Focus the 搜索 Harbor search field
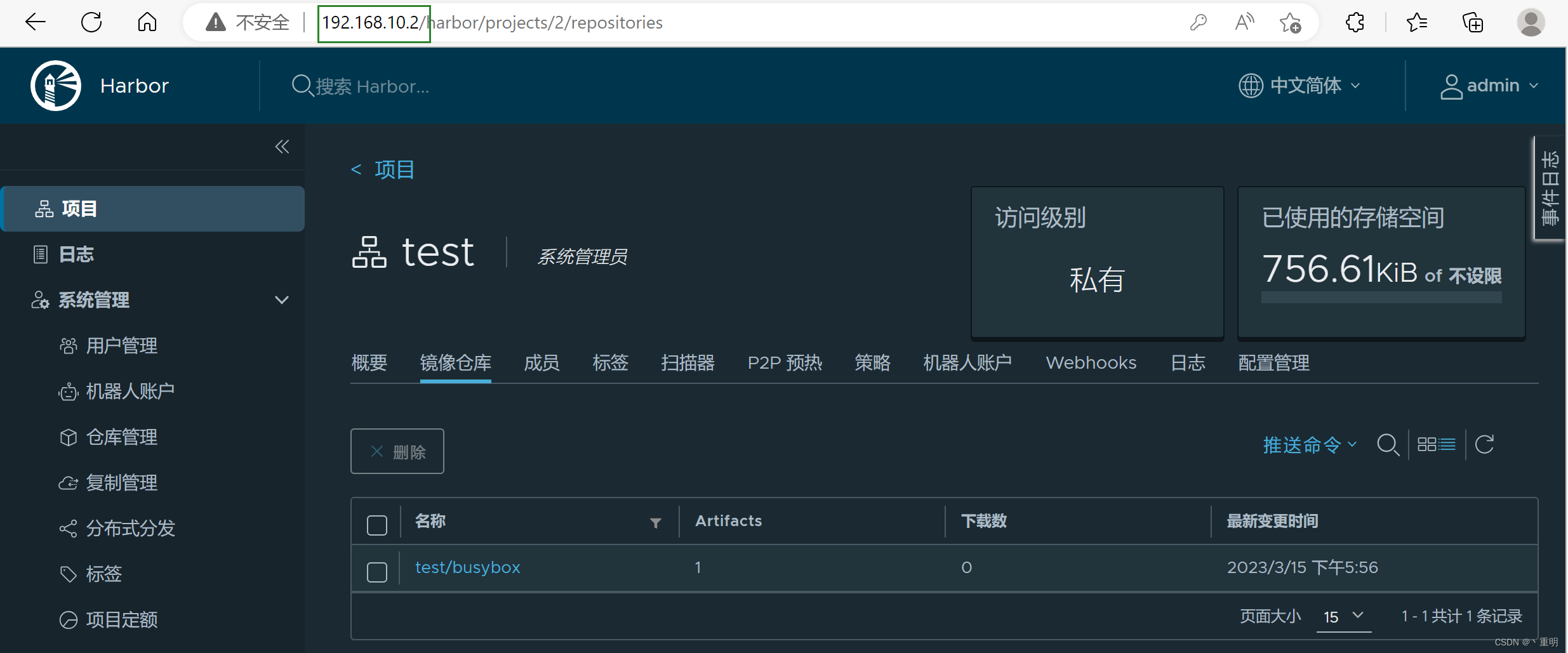The width and height of the screenshot is (1568, 653). tap(373, 86)
